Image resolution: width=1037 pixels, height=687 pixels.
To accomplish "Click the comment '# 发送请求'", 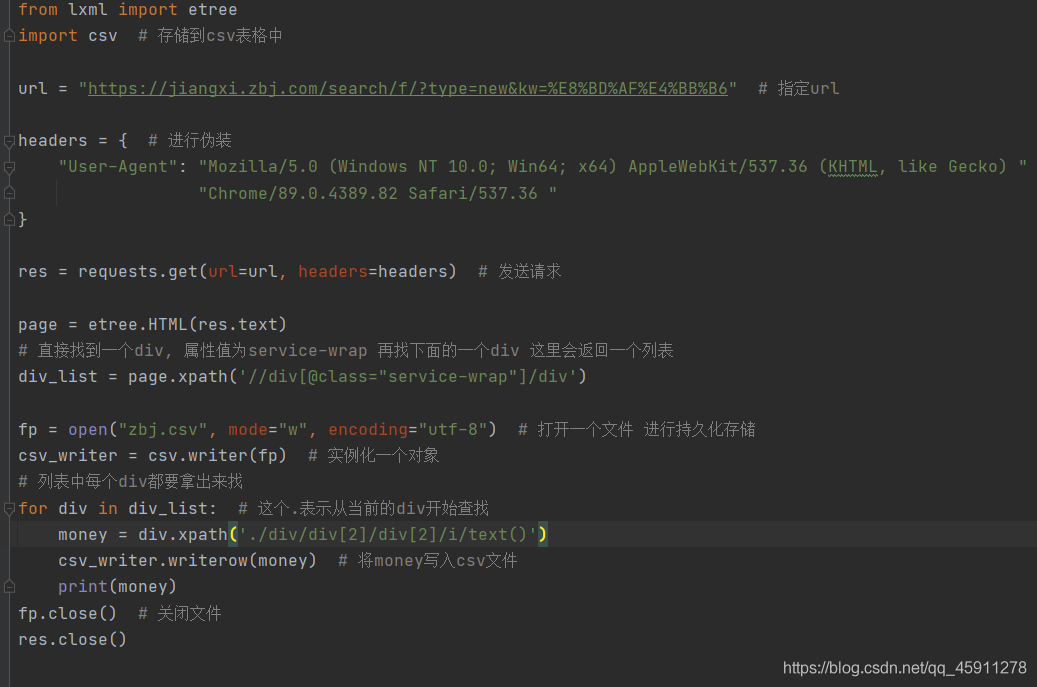I will [520, 272].
